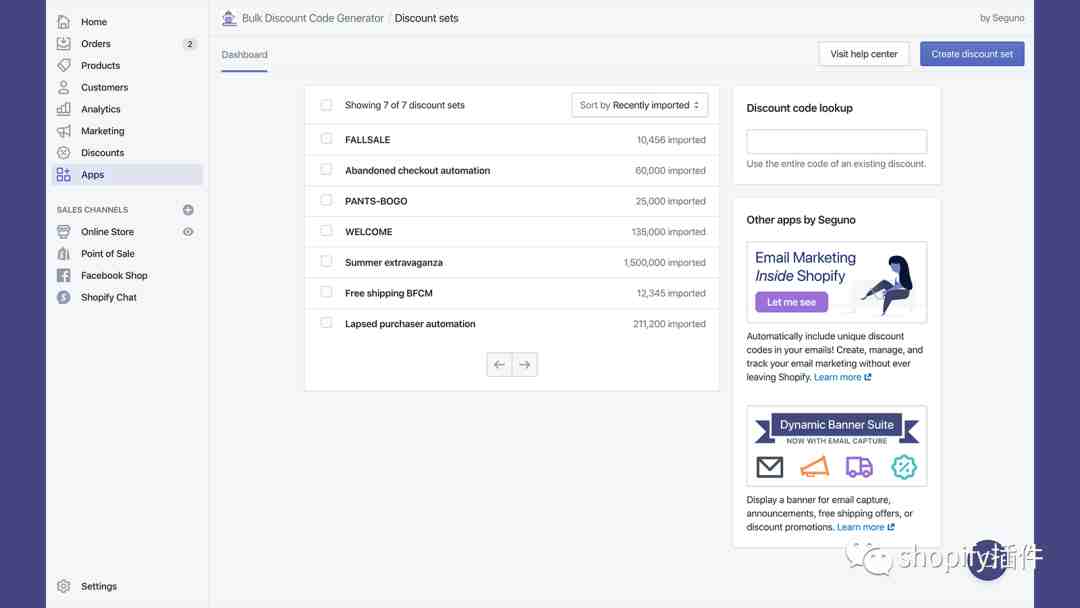The image size is (1080, 608).
Task: Open Discounts in the sidebar menu
Action: (102, 153)
